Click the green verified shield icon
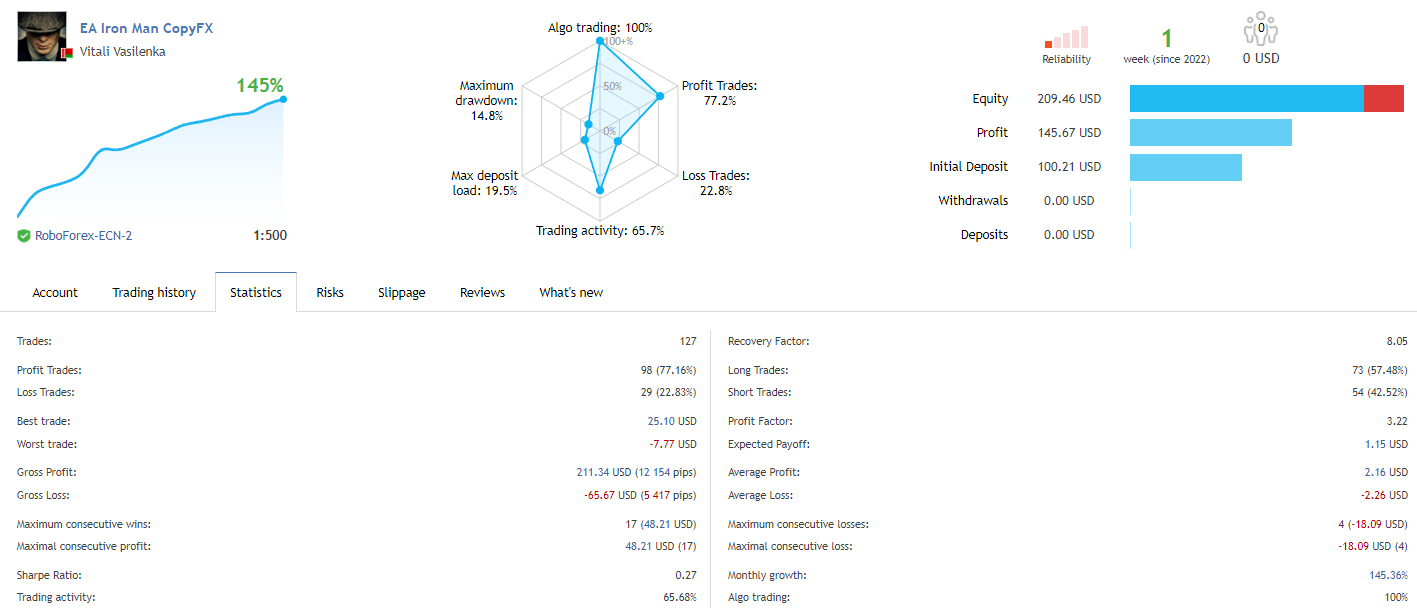This screenshot has height=608, width=1417. pyautogui.click(x=24, y=236)
